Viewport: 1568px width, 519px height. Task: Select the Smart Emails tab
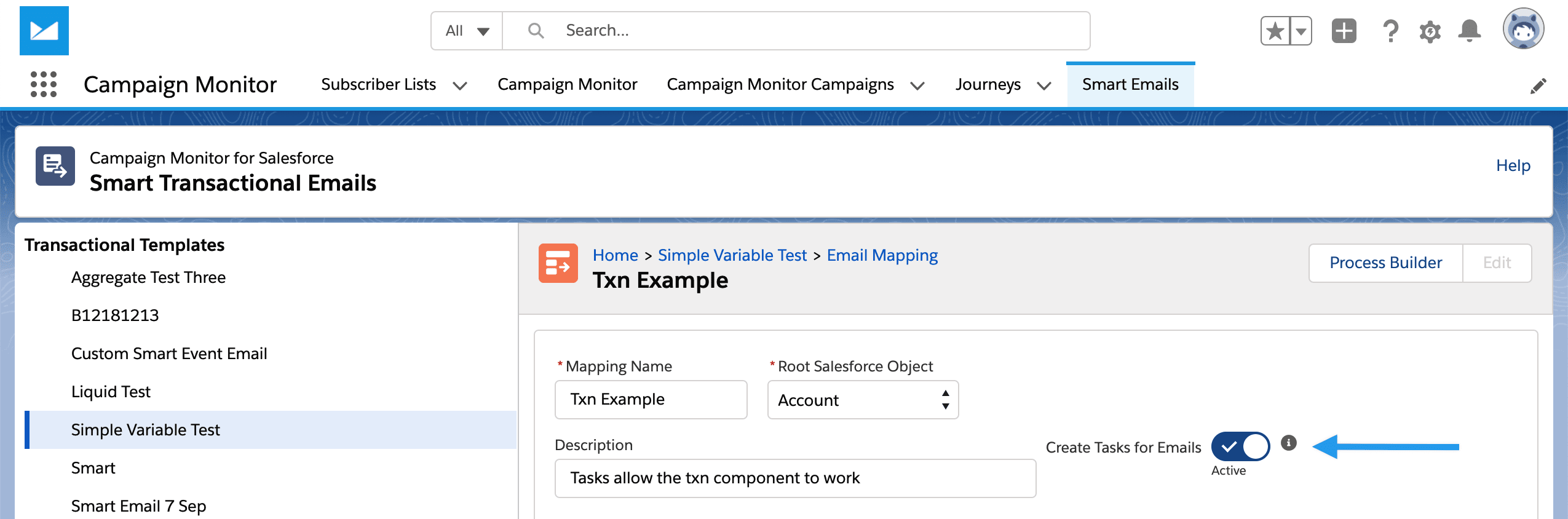pyautogui.click(x=1130, y=84)
